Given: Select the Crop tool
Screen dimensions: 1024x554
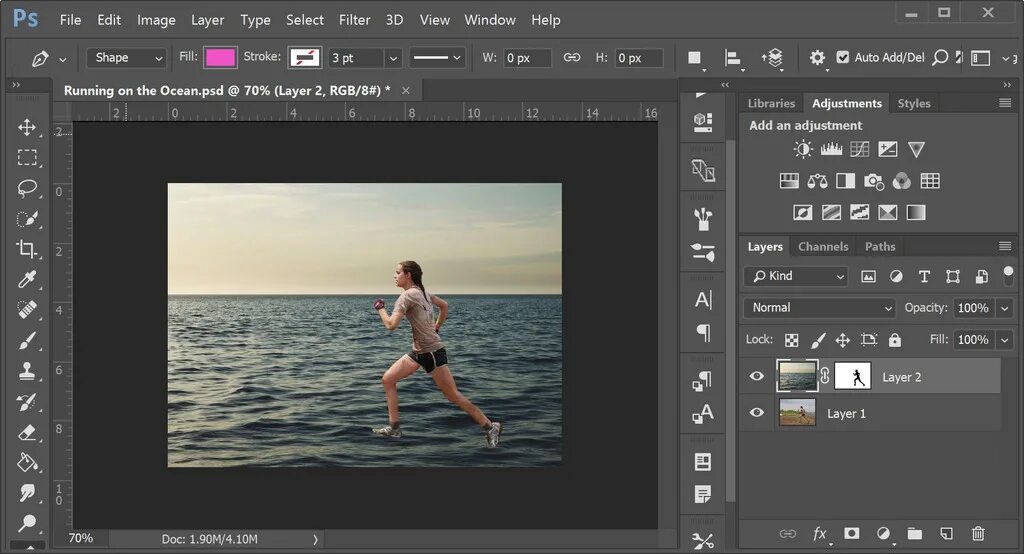Looking at the screenshot, I should pyautogui.click(x=27, y=249).
